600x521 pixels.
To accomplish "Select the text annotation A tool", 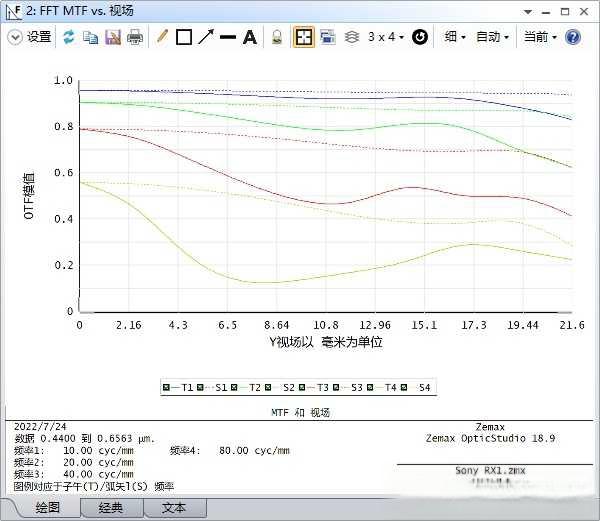I will (x=250, y=37).
